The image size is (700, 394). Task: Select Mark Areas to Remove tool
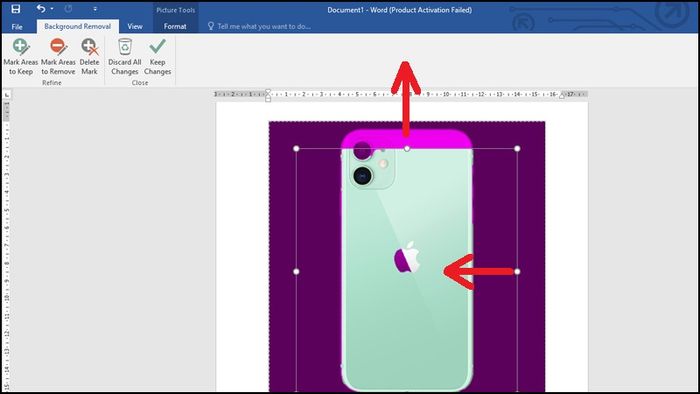(58, 57)
